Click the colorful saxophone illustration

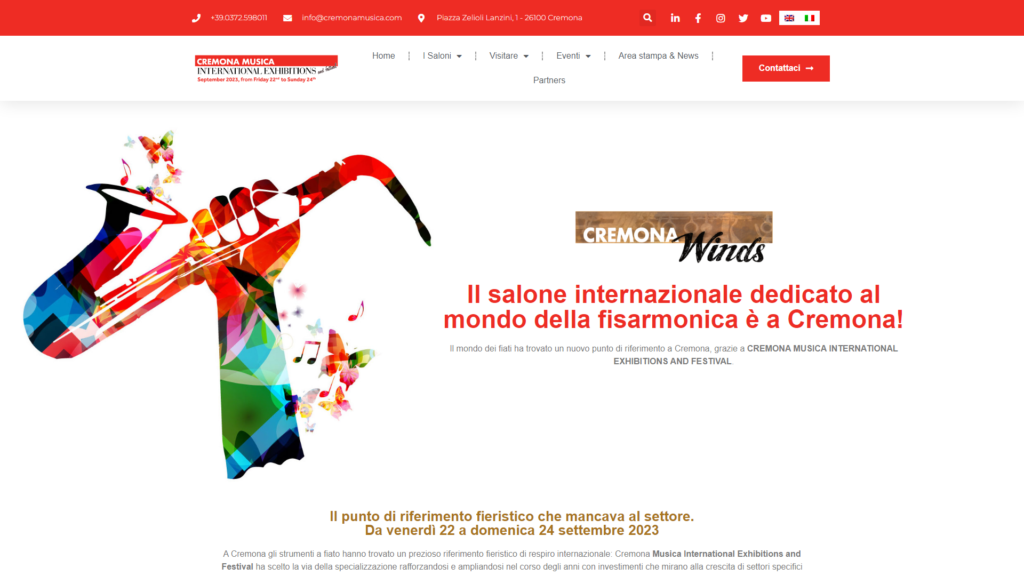pos(227,304)
